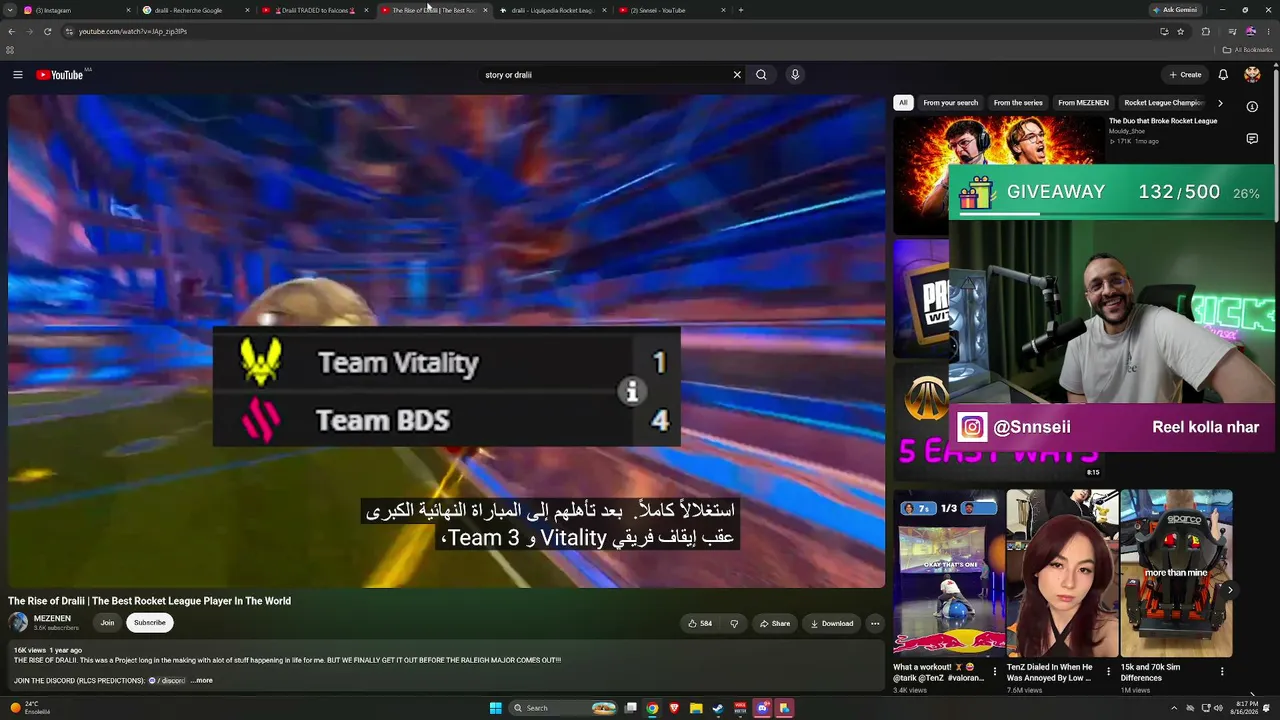Open Discord from the taskbar

(x=762, y=708)
